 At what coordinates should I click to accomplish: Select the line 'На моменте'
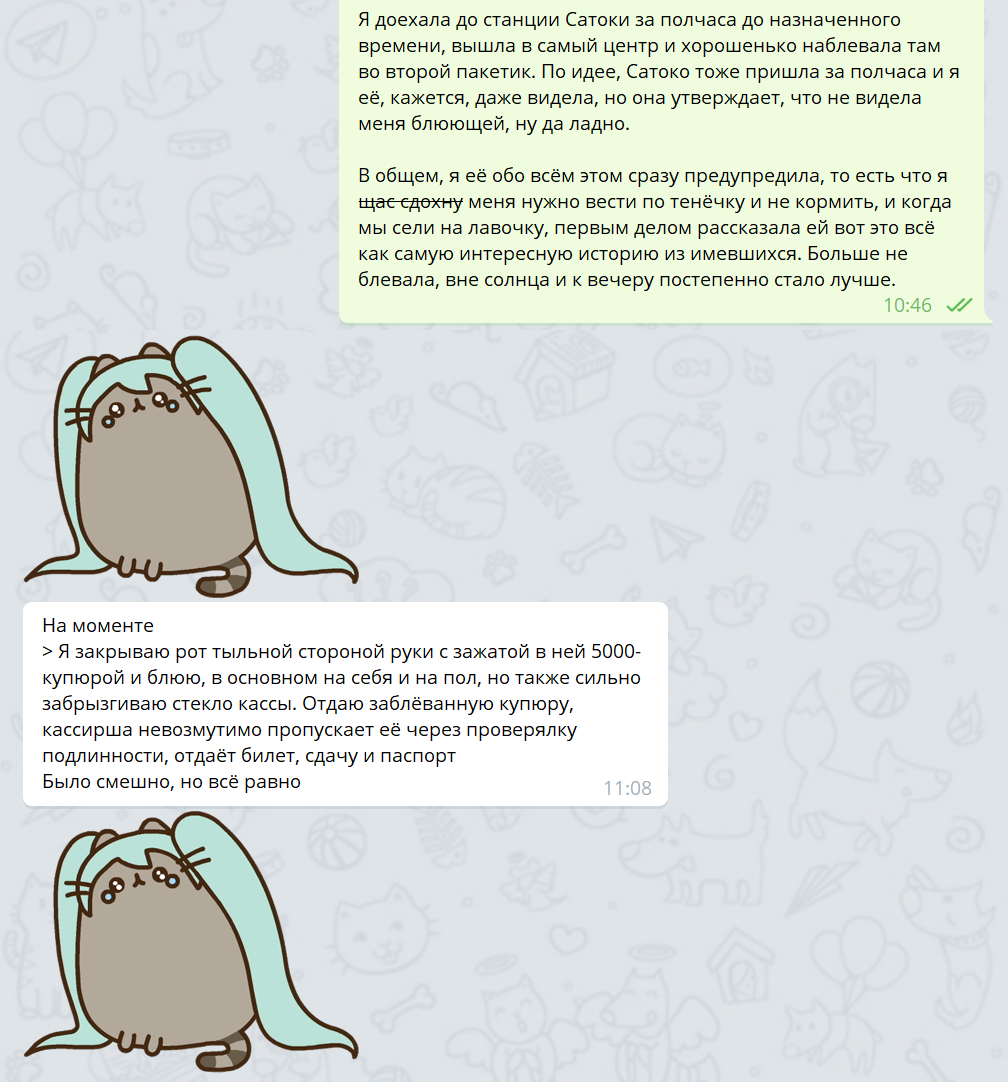point(98,626)
